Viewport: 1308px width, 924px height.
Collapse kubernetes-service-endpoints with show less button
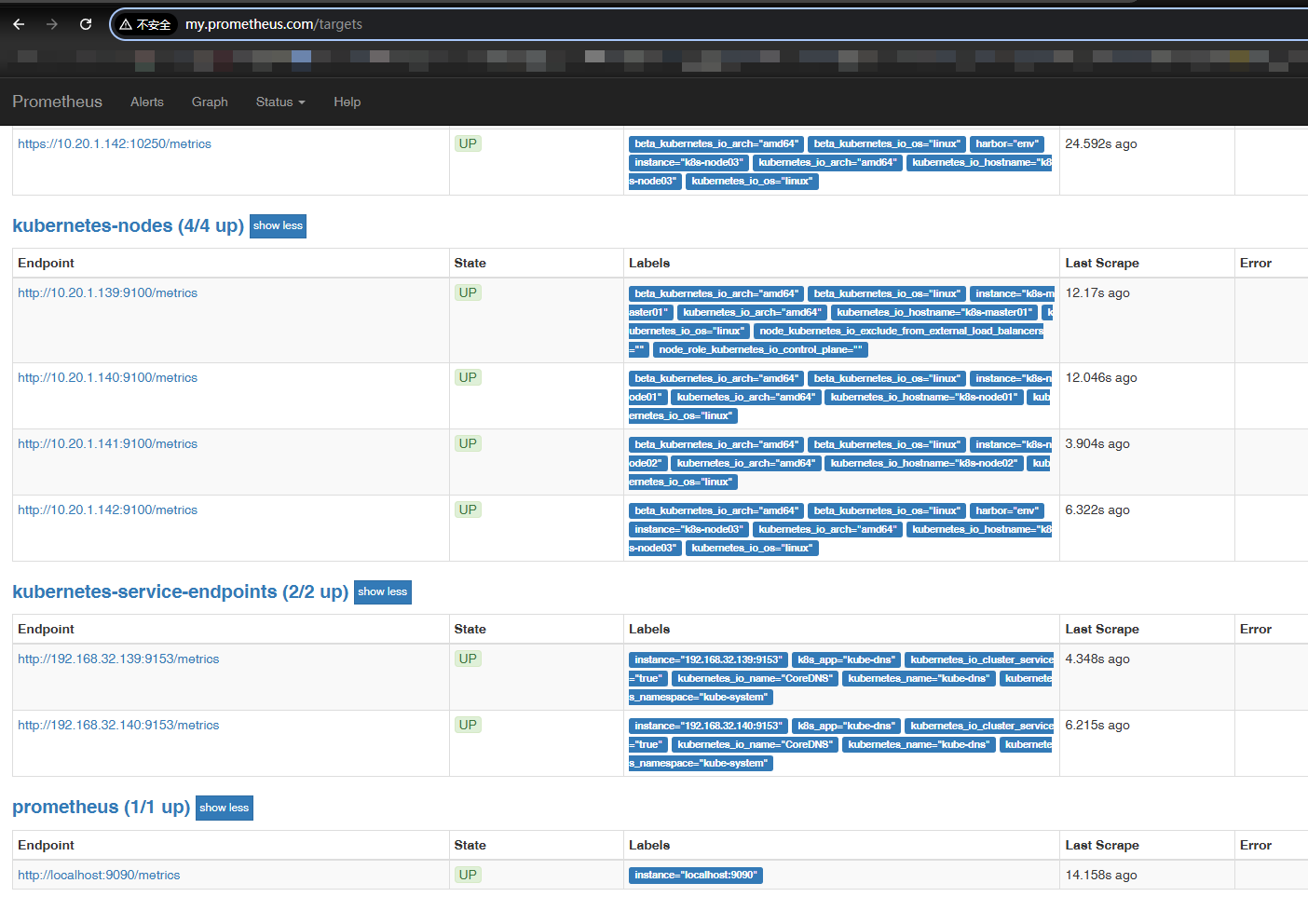coord(383,592)
